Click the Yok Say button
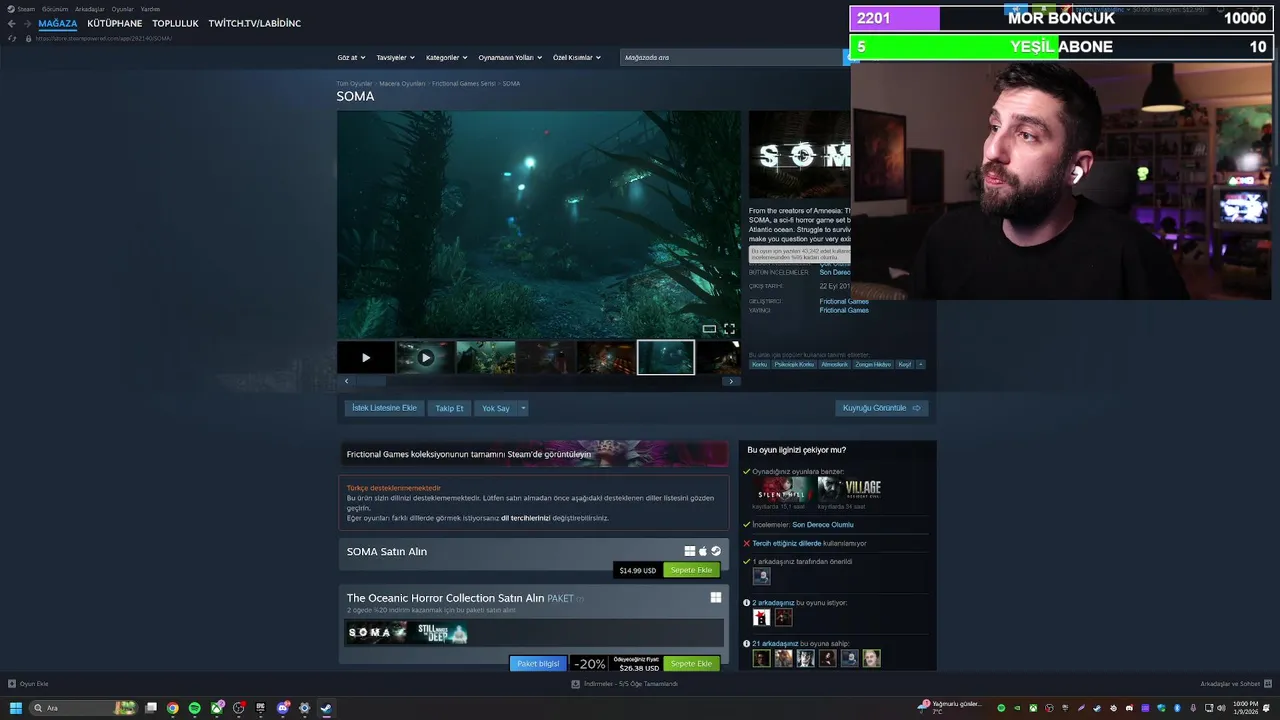Screen dimensions: 1280x720 496,408
